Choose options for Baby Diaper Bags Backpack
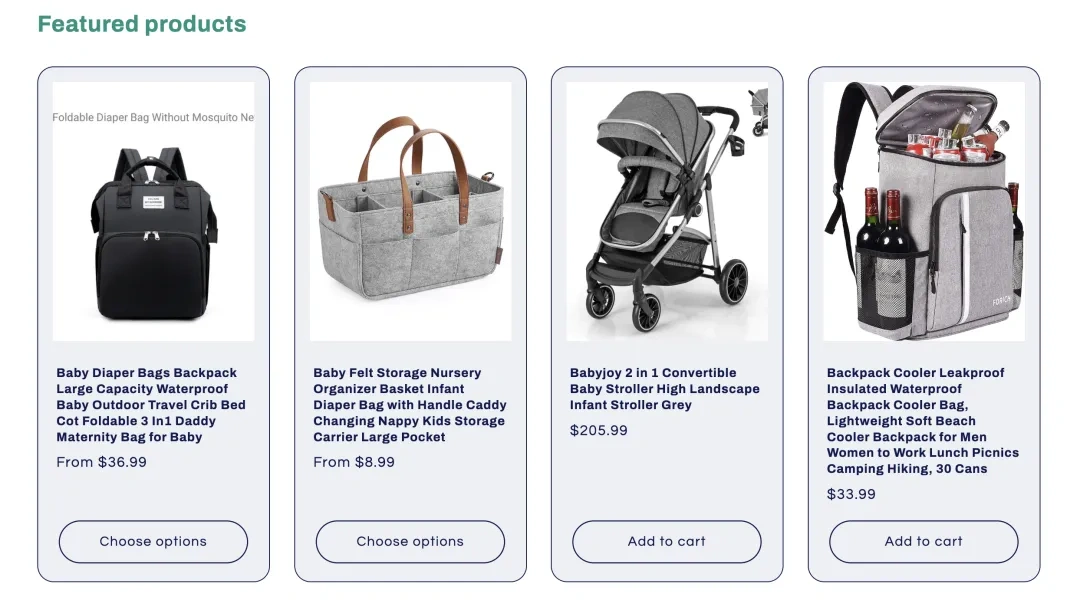The height and width of the screenshot is (610, 1080). (x=153, y=542)
